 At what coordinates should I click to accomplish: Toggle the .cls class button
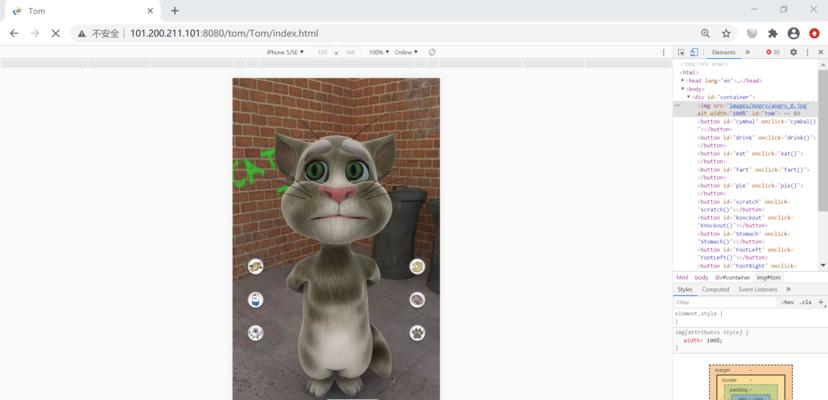tap(805, 302)
